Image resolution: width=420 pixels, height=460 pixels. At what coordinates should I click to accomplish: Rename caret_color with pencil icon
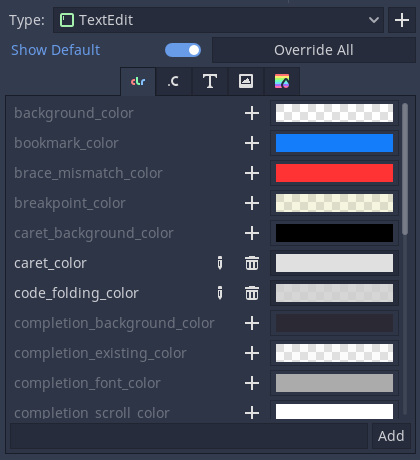(220, 263)
